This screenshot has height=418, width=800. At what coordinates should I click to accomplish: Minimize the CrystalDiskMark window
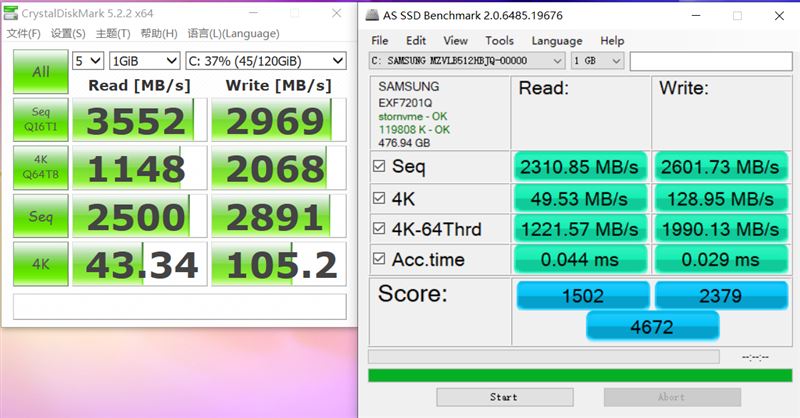pos(254,13)
